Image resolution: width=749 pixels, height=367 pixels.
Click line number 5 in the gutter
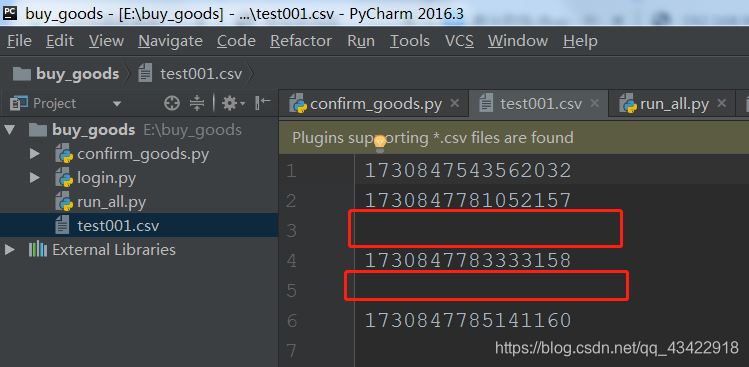click(291, 291)
